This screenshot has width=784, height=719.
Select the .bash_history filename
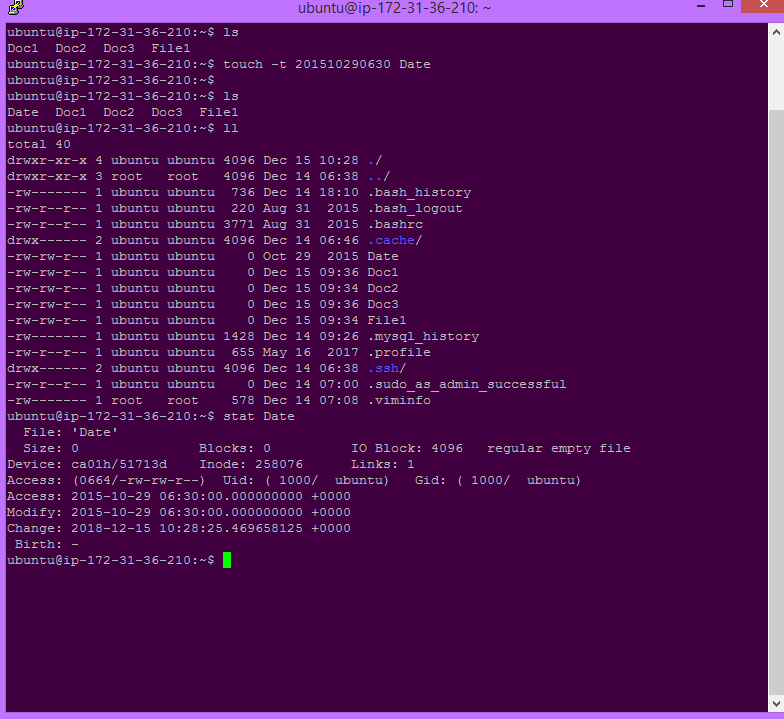pyautogui.click(x=420, y=192)
